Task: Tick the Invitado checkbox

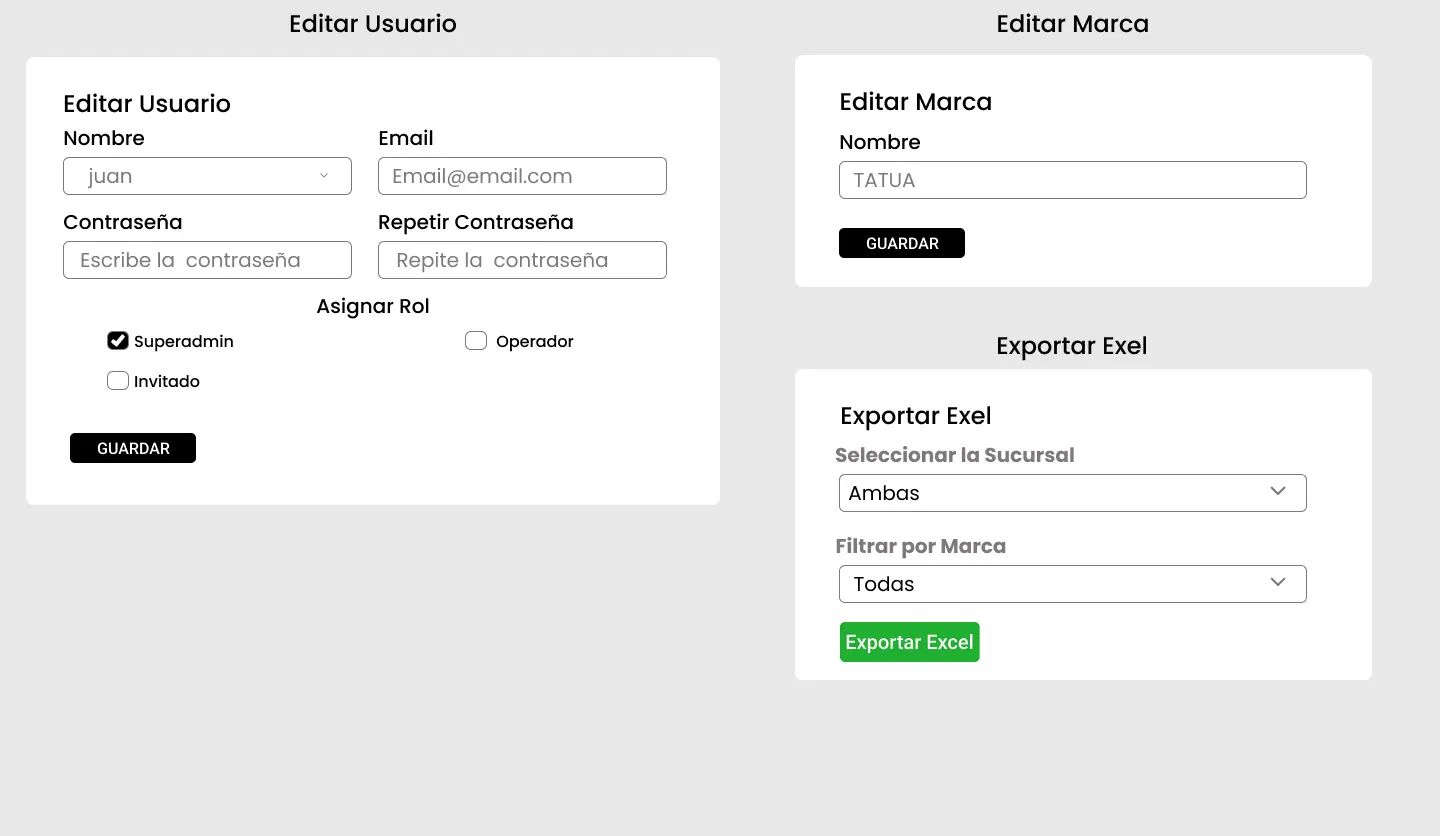Action: [x=118, y=381]
